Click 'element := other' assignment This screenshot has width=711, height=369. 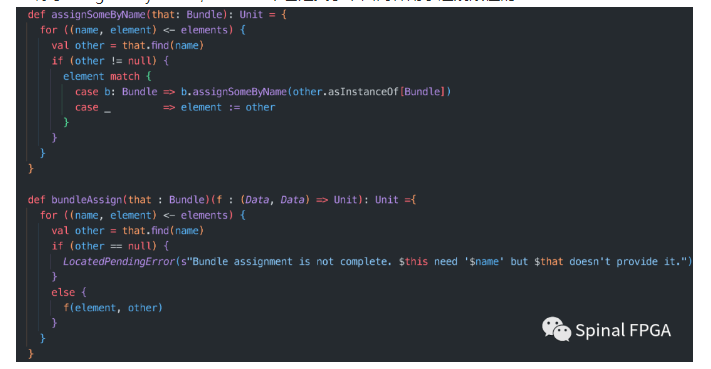pos(228,107)
